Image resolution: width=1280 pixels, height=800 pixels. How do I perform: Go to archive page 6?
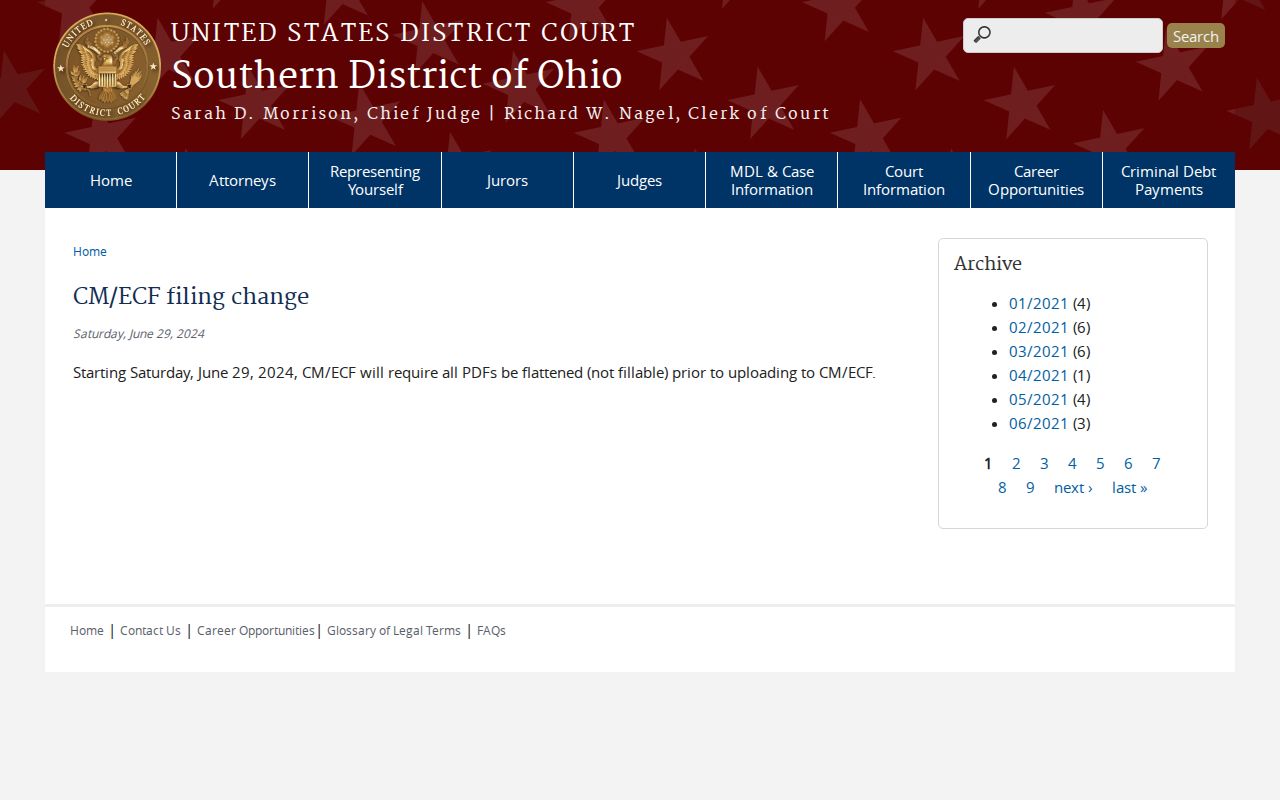(1128, 463)
